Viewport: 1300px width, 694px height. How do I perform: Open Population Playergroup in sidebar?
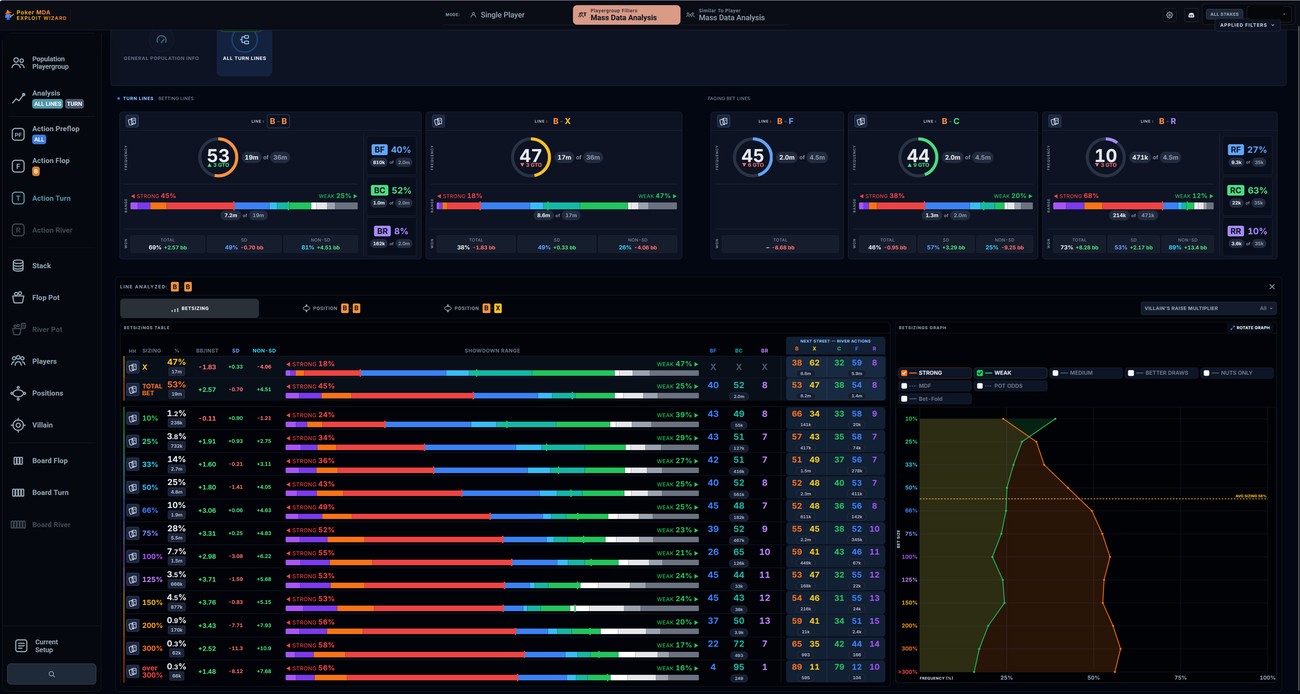pyautogui.click(x=50, y=63)
